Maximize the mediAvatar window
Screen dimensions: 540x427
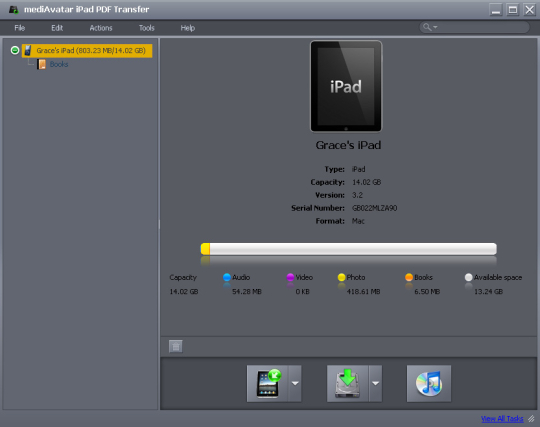[513, 10]
